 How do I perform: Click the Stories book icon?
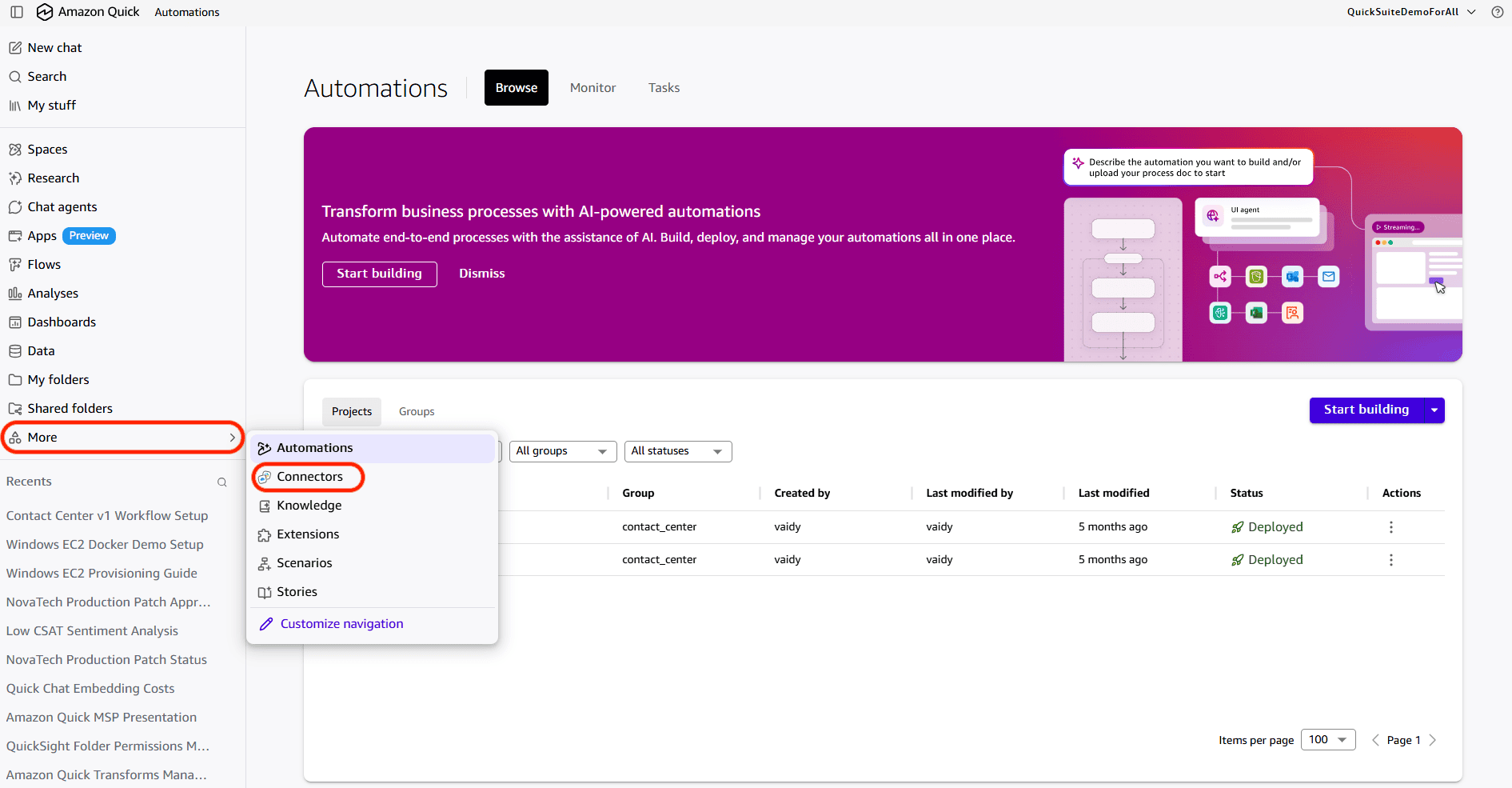tap(265, 592)
